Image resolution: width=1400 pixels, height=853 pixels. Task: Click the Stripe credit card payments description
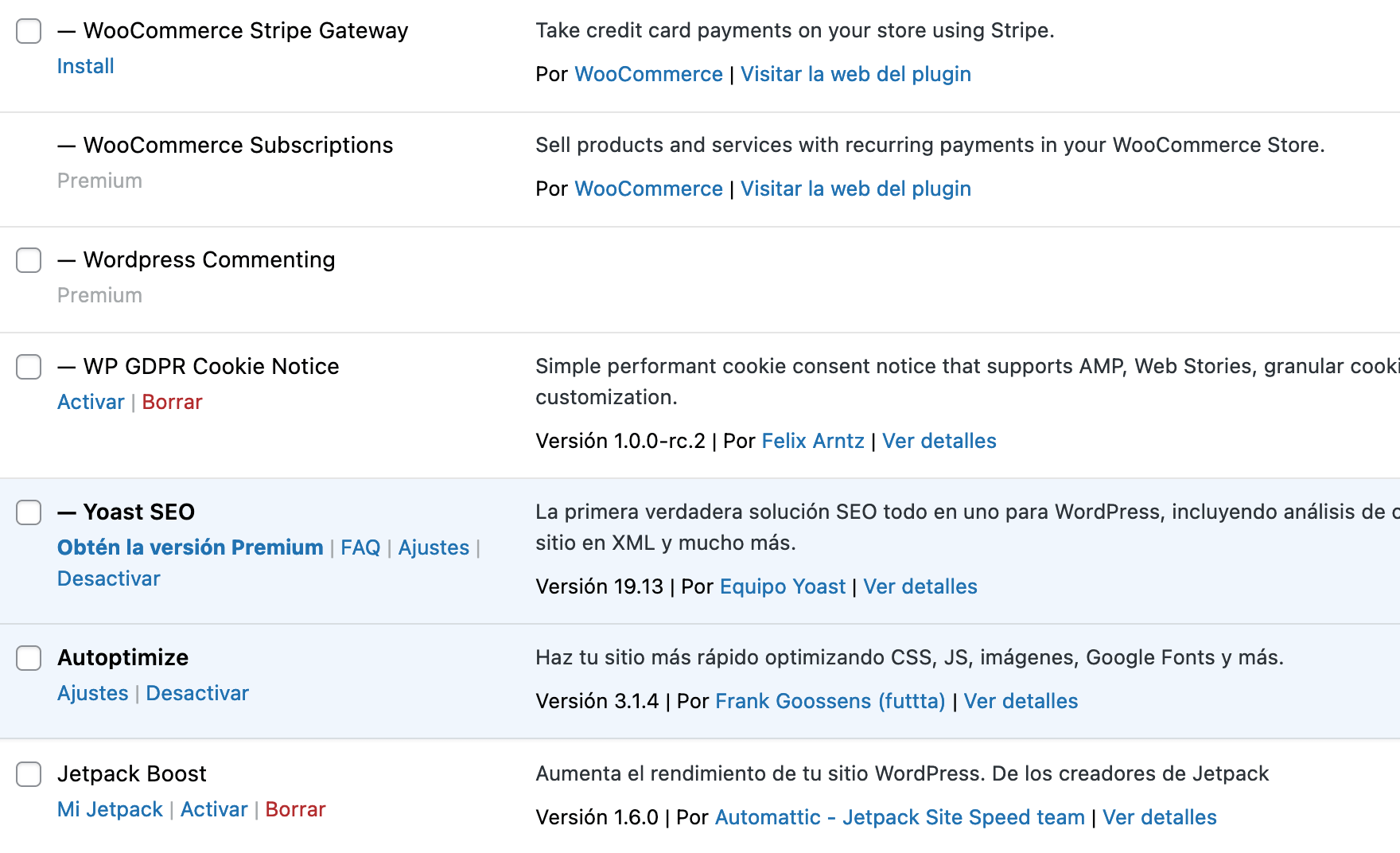point(795,30)
